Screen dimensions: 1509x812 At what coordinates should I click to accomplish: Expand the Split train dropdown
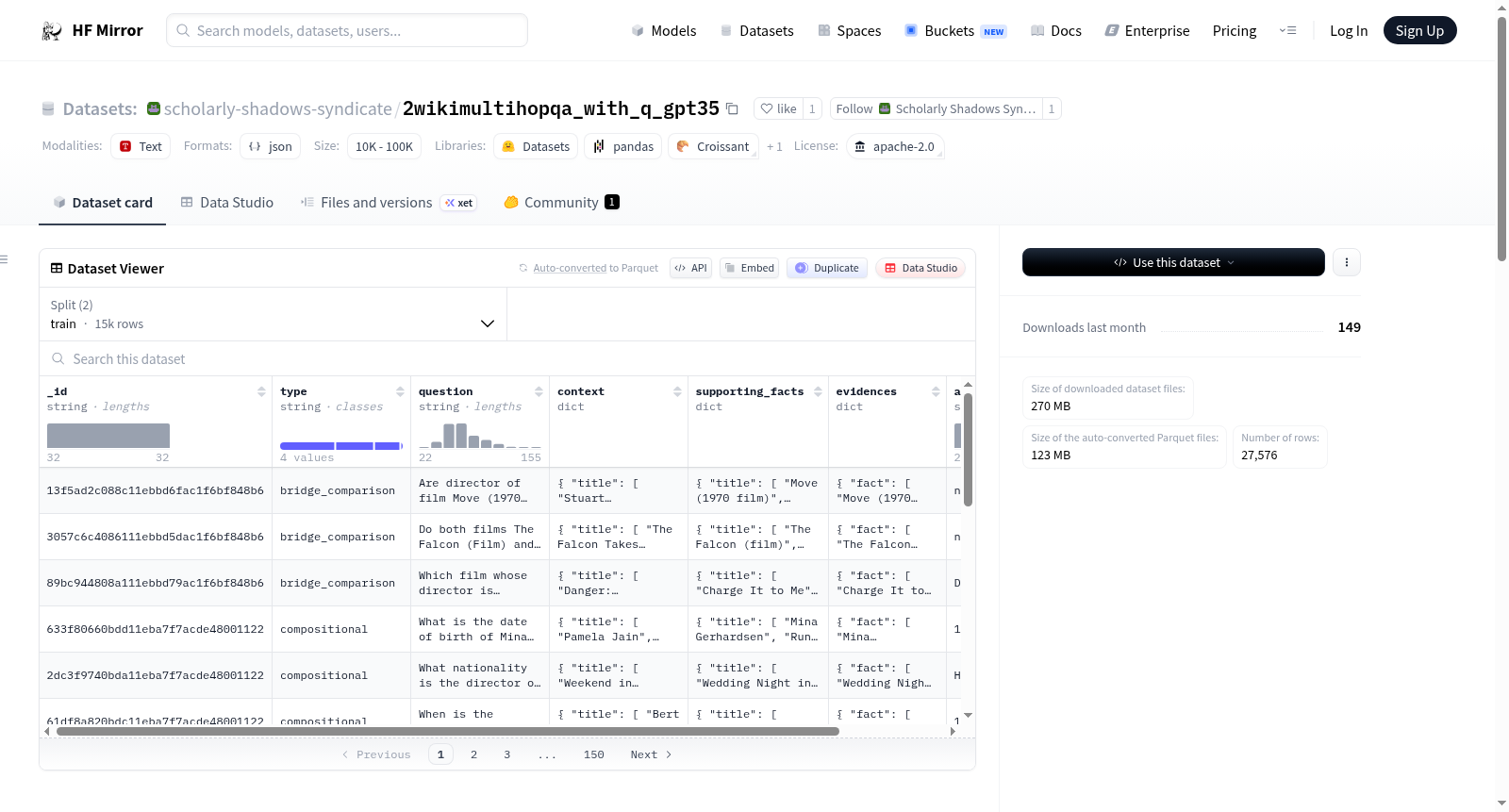coord(273,314)
